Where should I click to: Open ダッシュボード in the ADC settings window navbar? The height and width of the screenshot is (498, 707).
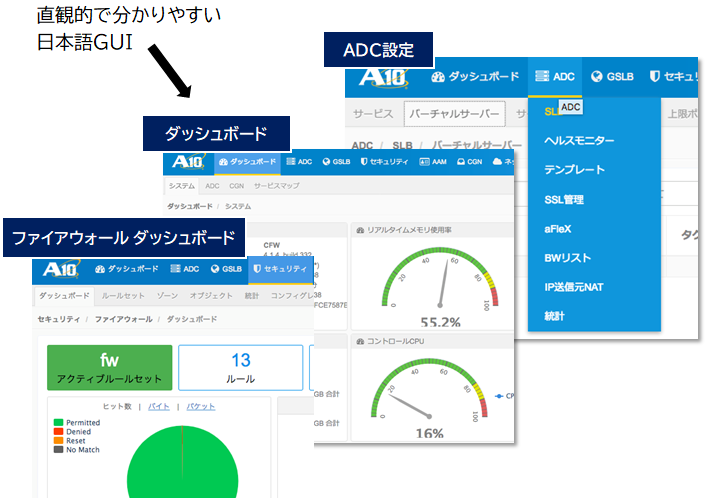click(475, 77)
